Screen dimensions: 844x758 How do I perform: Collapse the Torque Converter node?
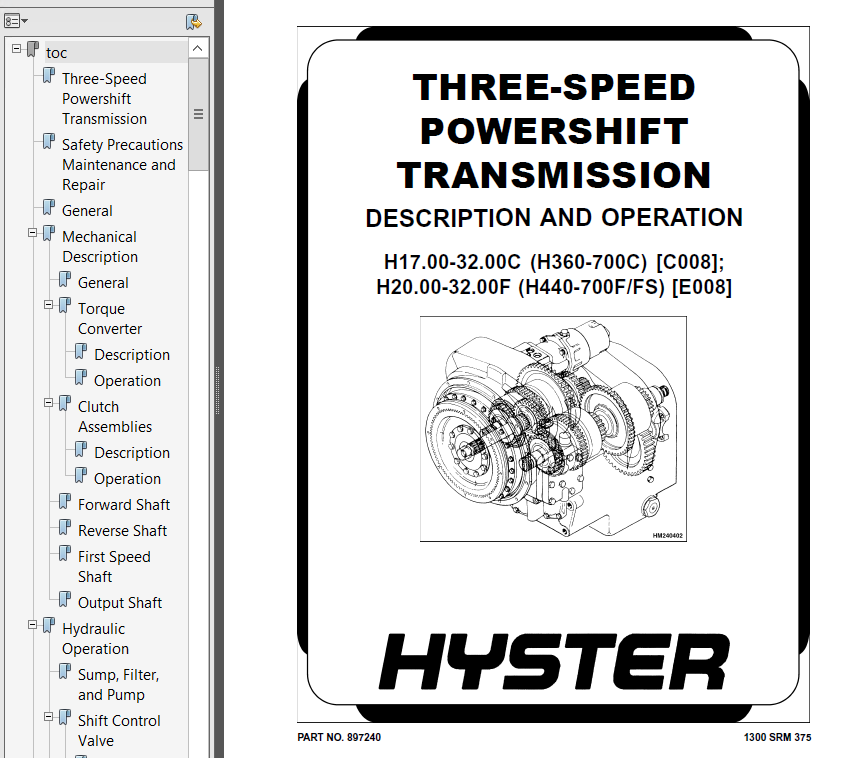(x=48, y=305)
